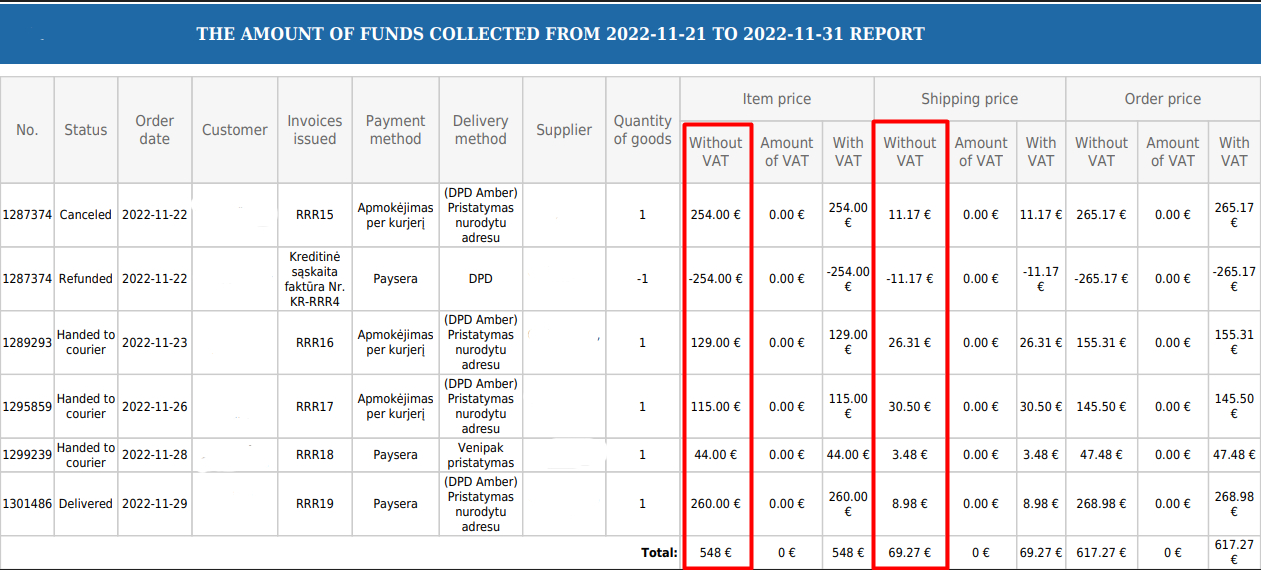Click the report title banner

pyautogui.click(x=560, y=34)
